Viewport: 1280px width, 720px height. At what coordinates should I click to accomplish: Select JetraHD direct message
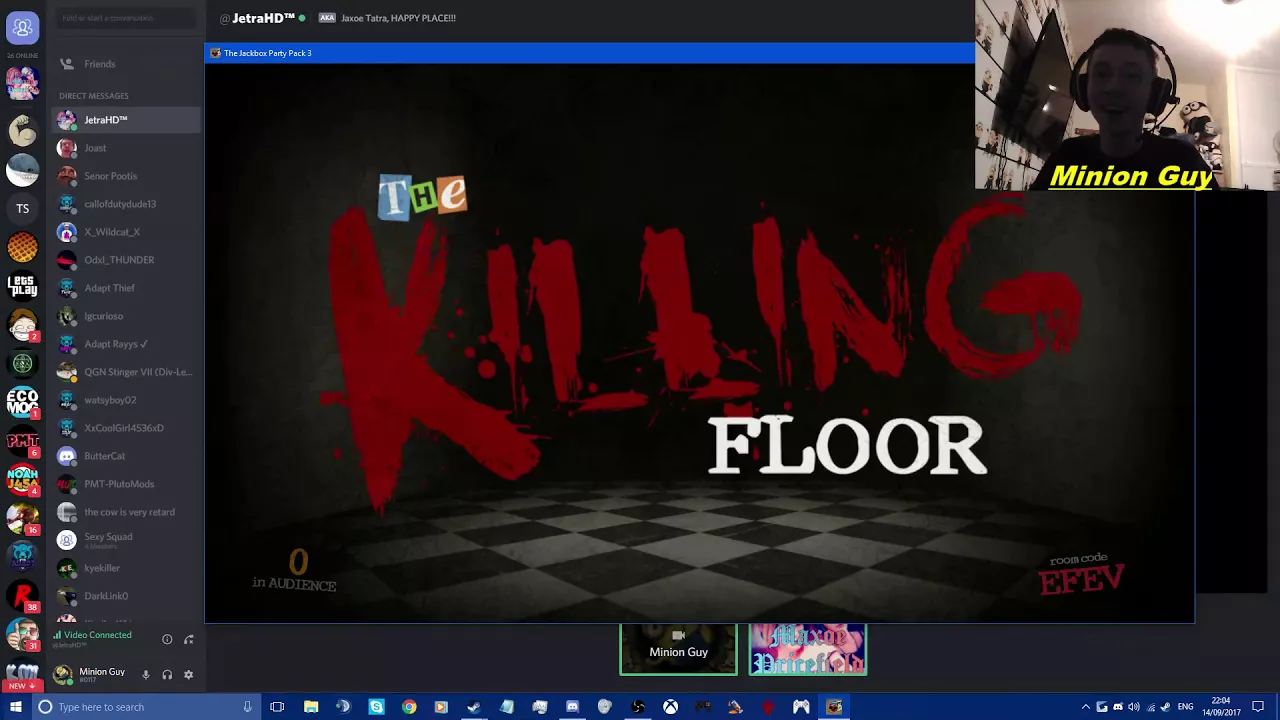(x=126, y=120)
